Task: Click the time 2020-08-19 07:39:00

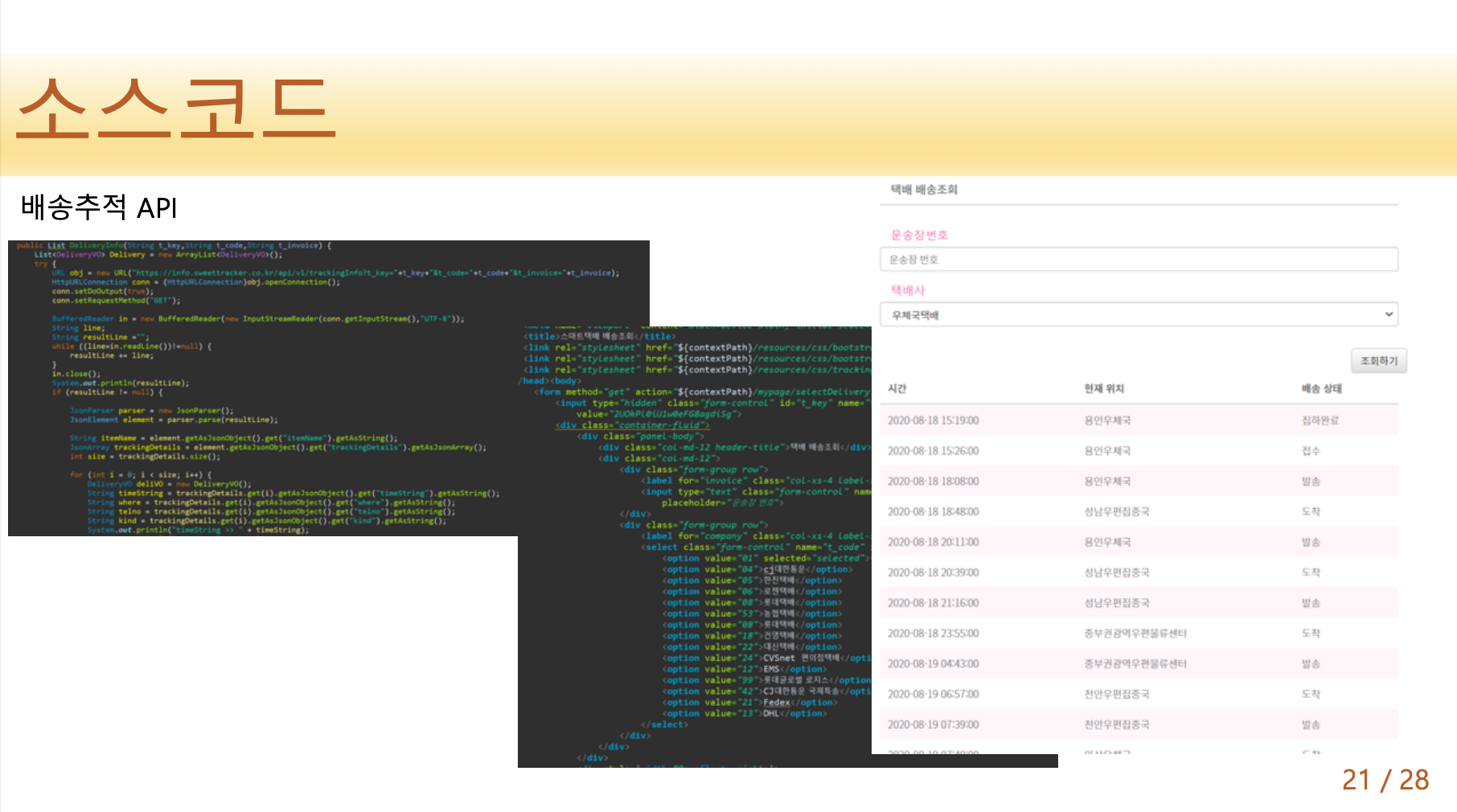Action: [x=933, y=724]
